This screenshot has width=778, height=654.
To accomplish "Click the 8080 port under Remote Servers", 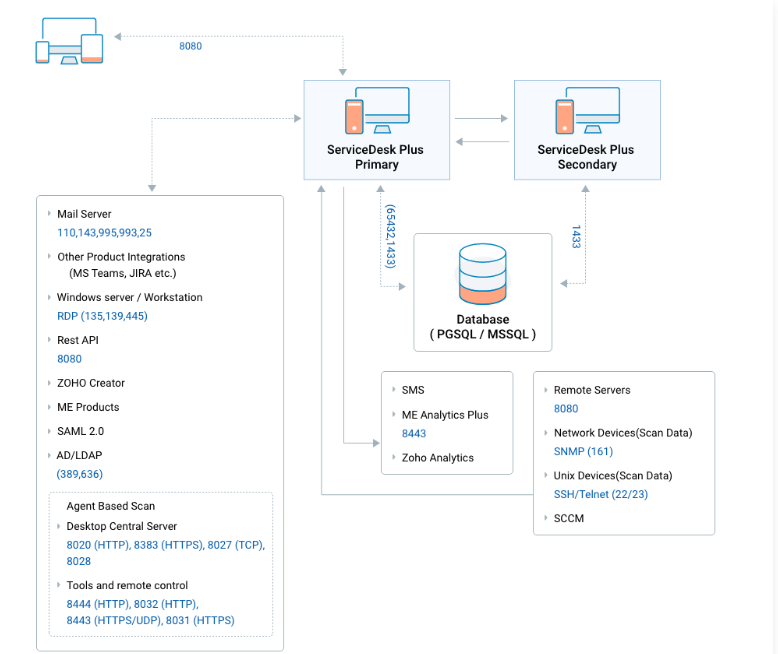I will pyautogui.click(x=566, y=409).
